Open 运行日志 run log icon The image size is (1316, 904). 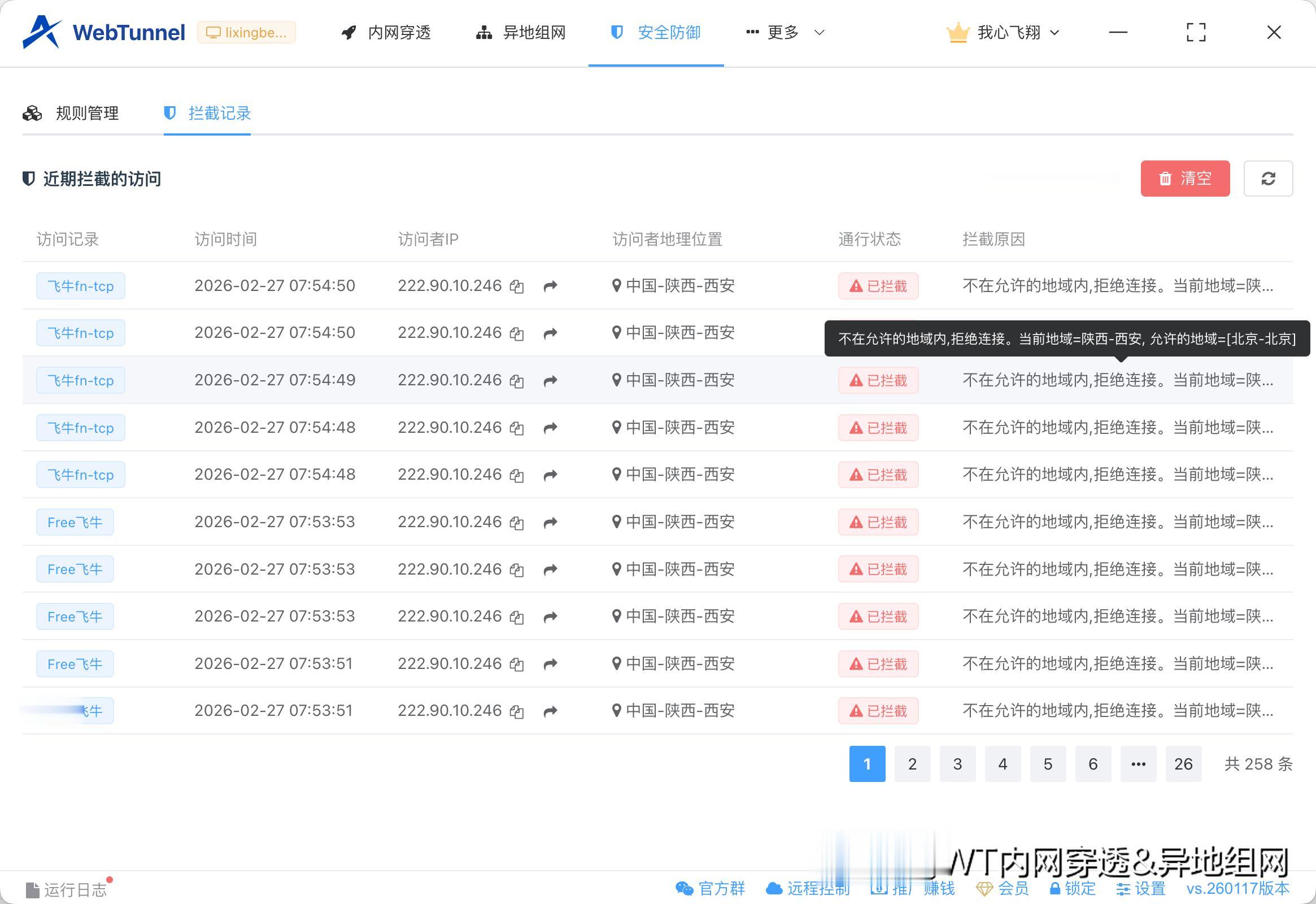coord(33,889)
